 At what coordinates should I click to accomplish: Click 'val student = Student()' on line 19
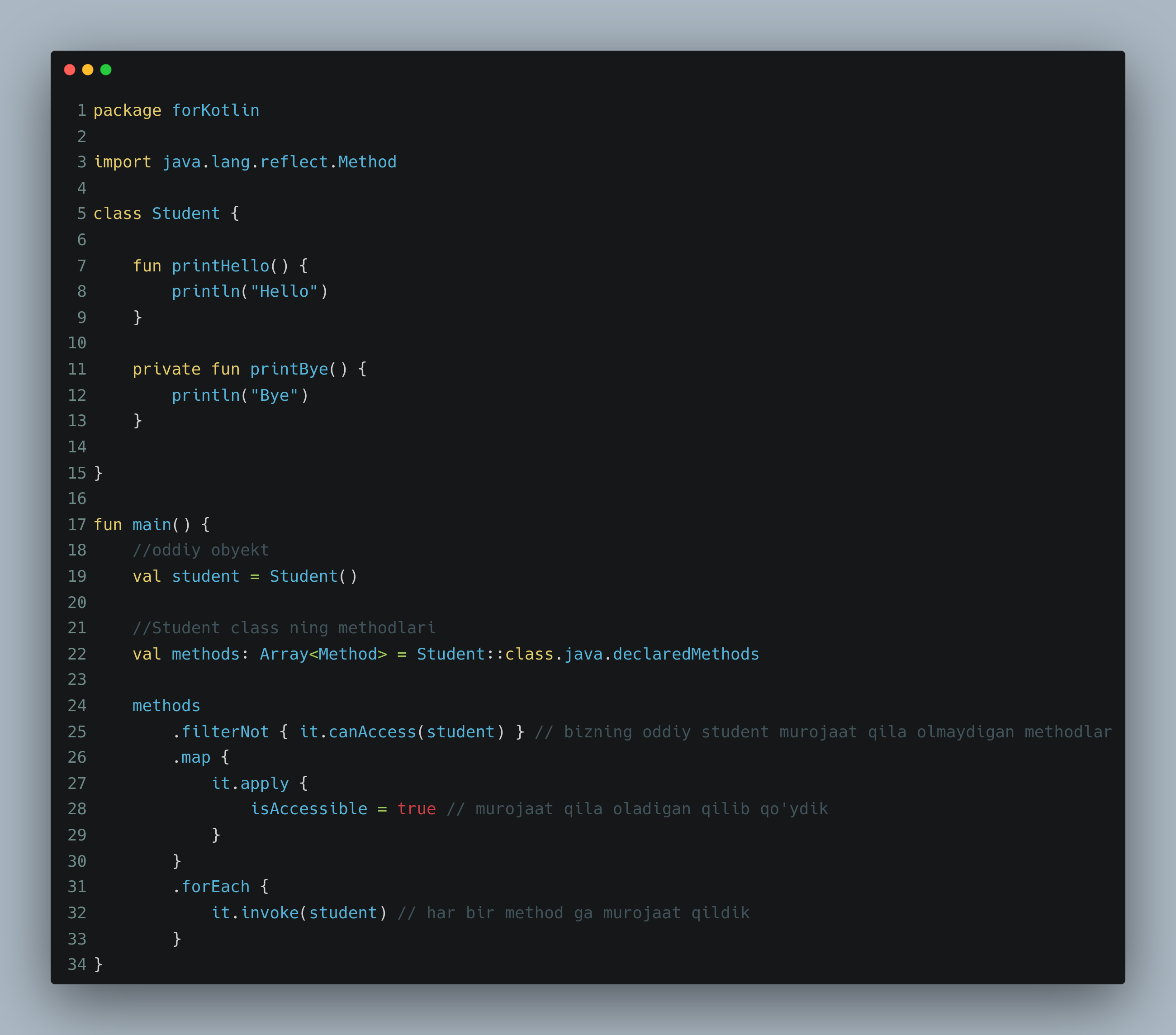click(245, 576)
